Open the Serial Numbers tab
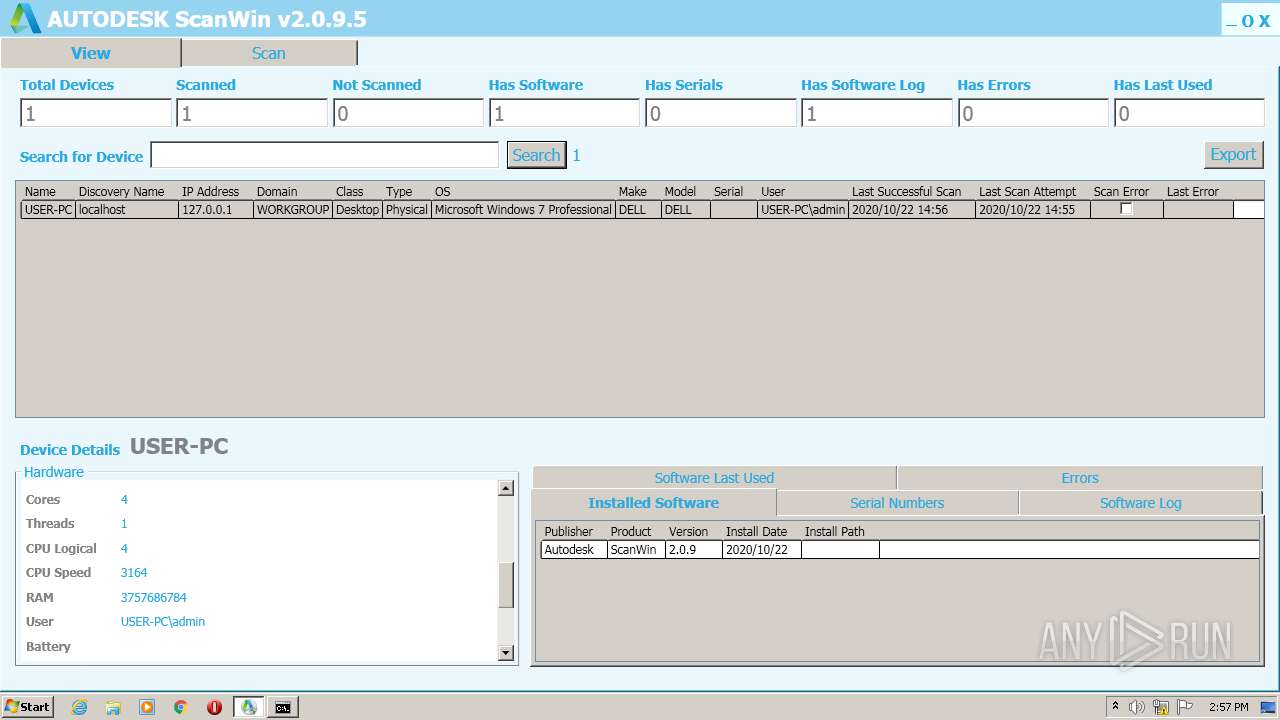Screen dimensions: 1280x720 [897, 503]
